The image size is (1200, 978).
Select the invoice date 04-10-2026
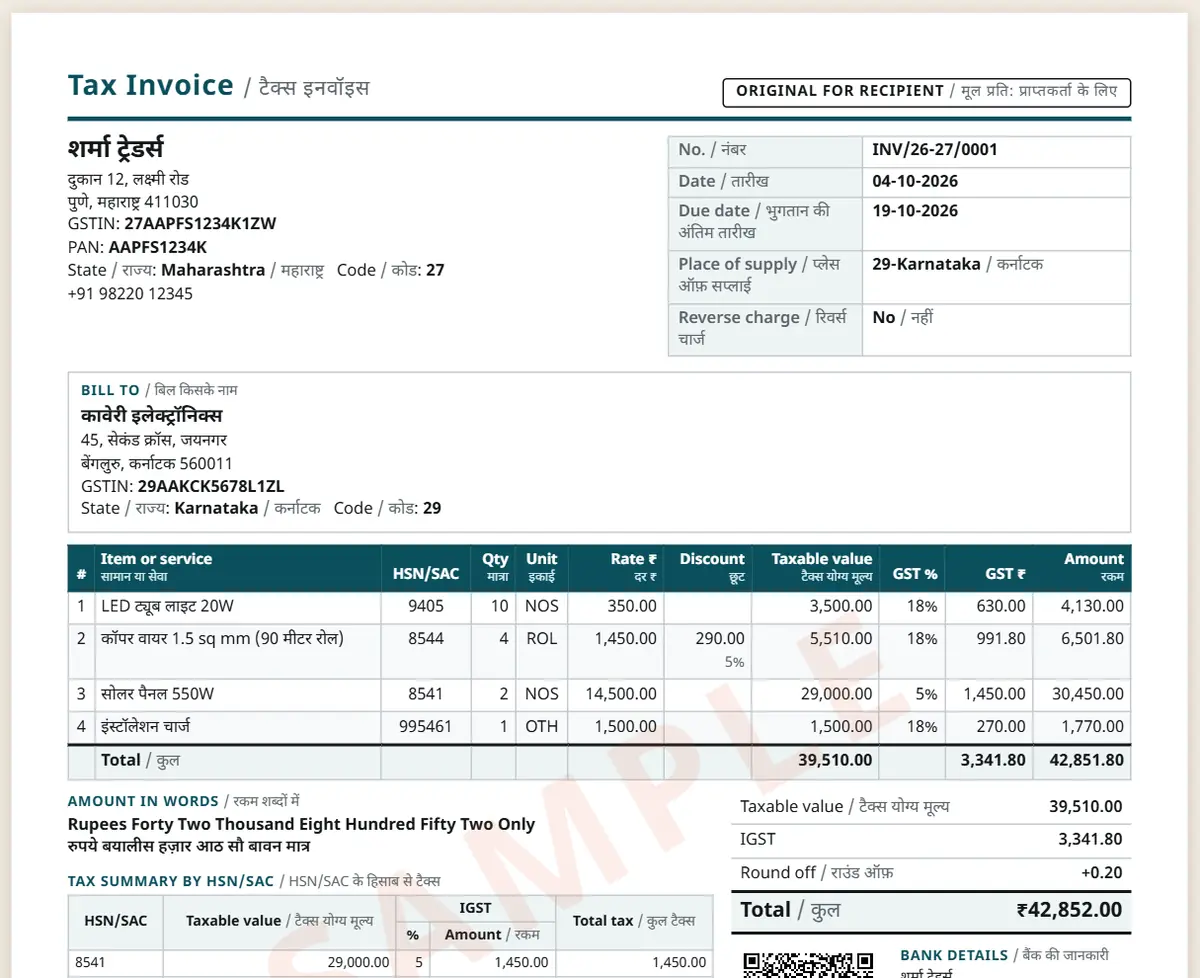tap(915, 181)
